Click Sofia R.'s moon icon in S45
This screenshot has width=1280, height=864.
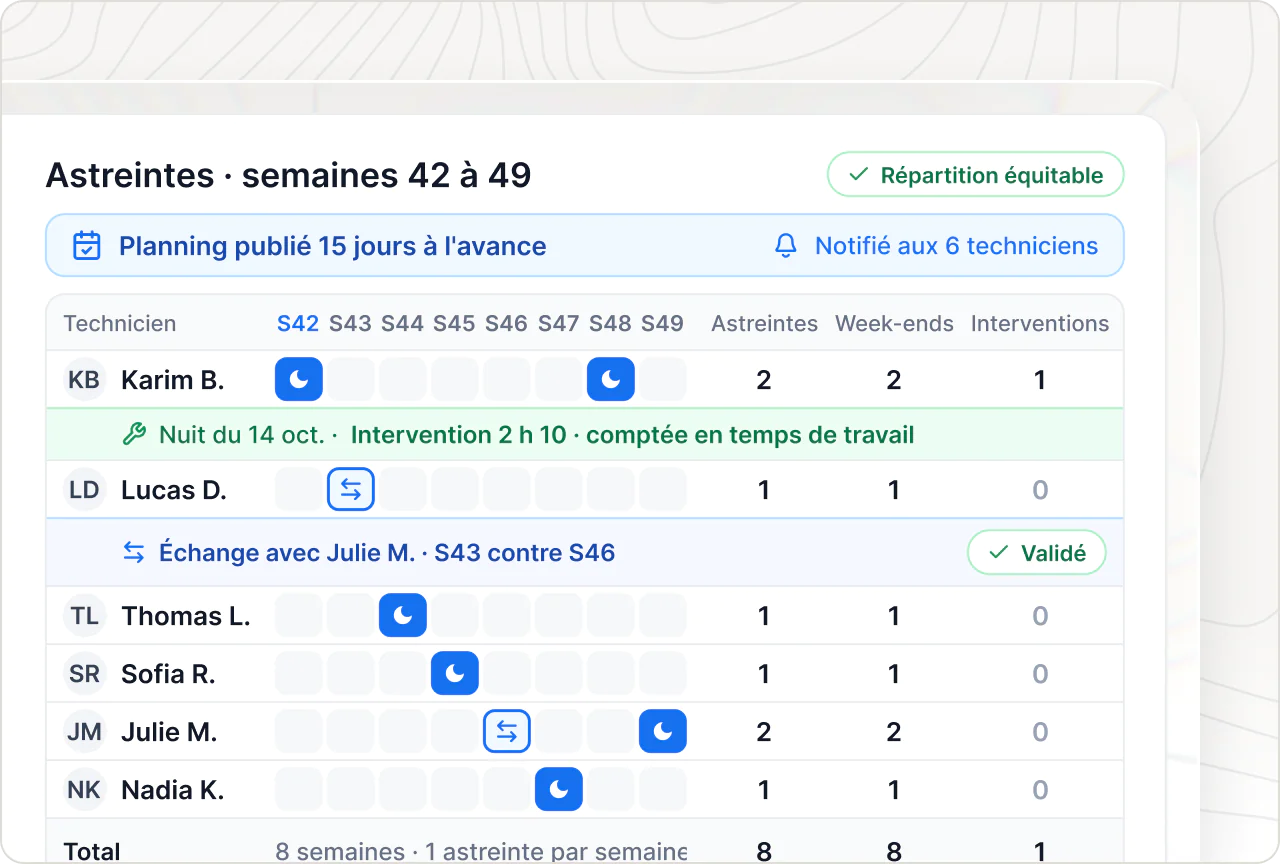(x=455, y=674)
